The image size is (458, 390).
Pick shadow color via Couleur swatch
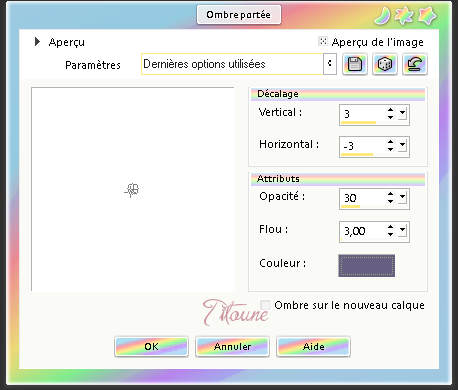pyautogui.click(x=367, y=266)
